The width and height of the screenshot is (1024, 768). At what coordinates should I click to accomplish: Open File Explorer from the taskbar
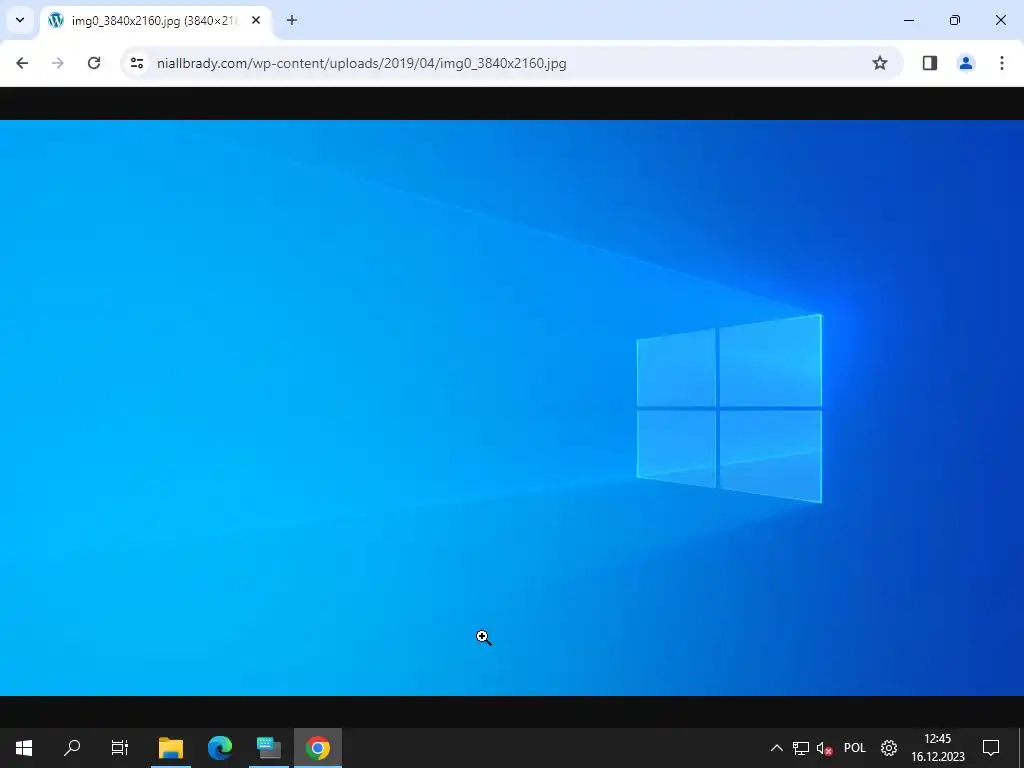click(171, 748)
